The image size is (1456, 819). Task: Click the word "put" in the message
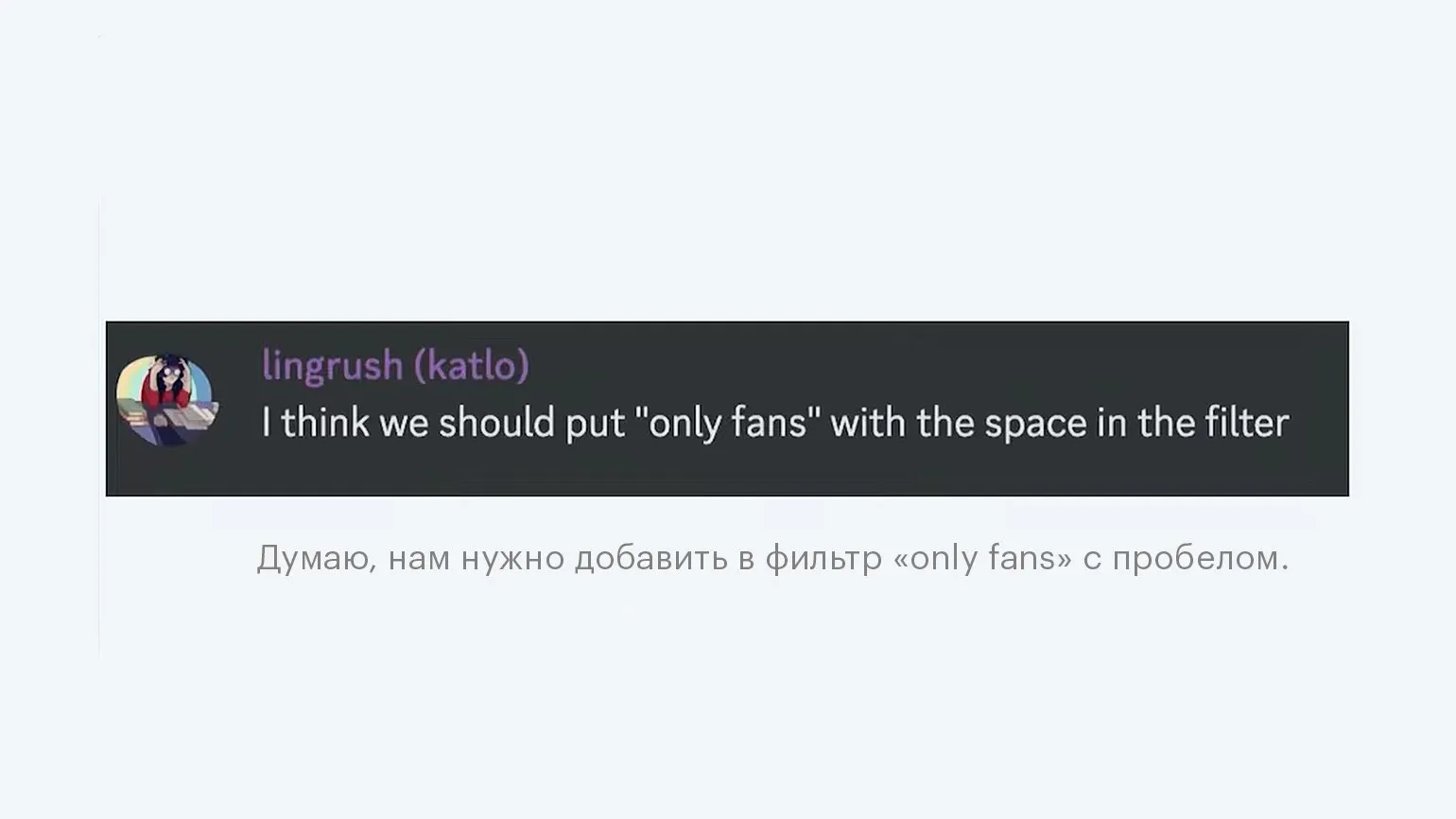point(595,424)
